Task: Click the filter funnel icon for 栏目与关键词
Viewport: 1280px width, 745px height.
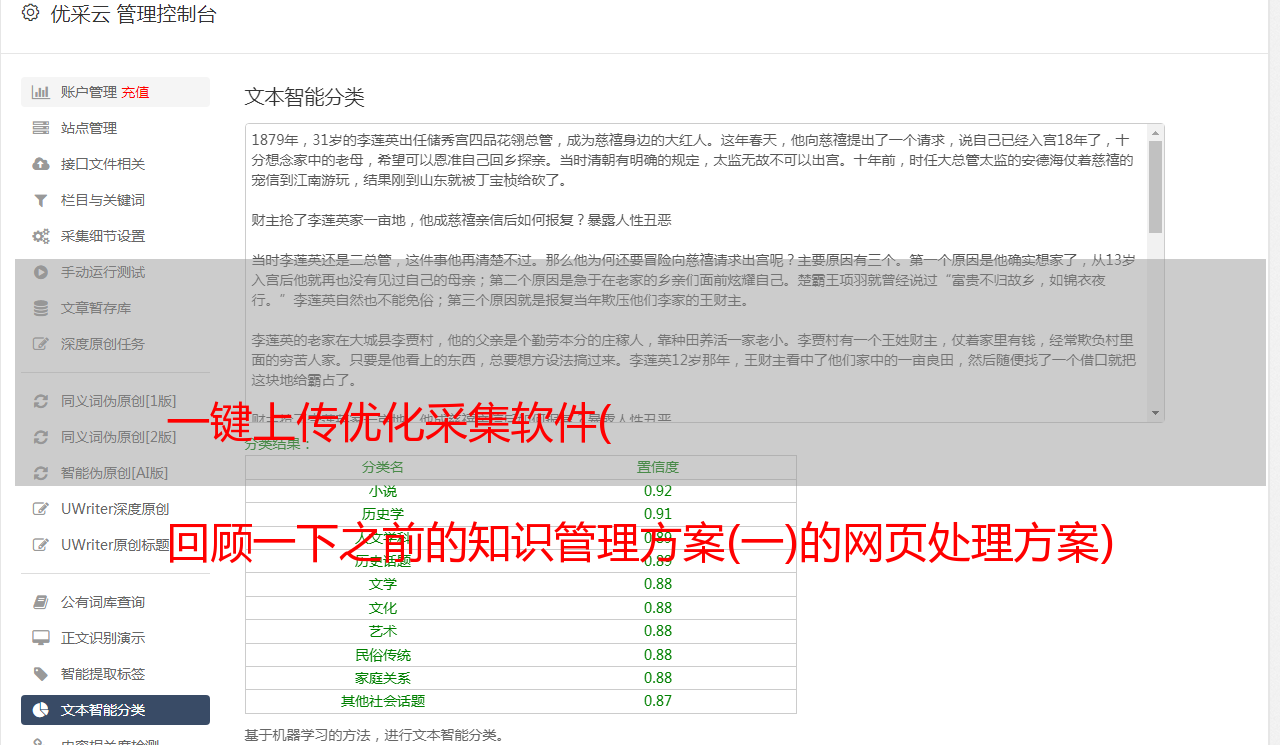Action: coord(41,200)
